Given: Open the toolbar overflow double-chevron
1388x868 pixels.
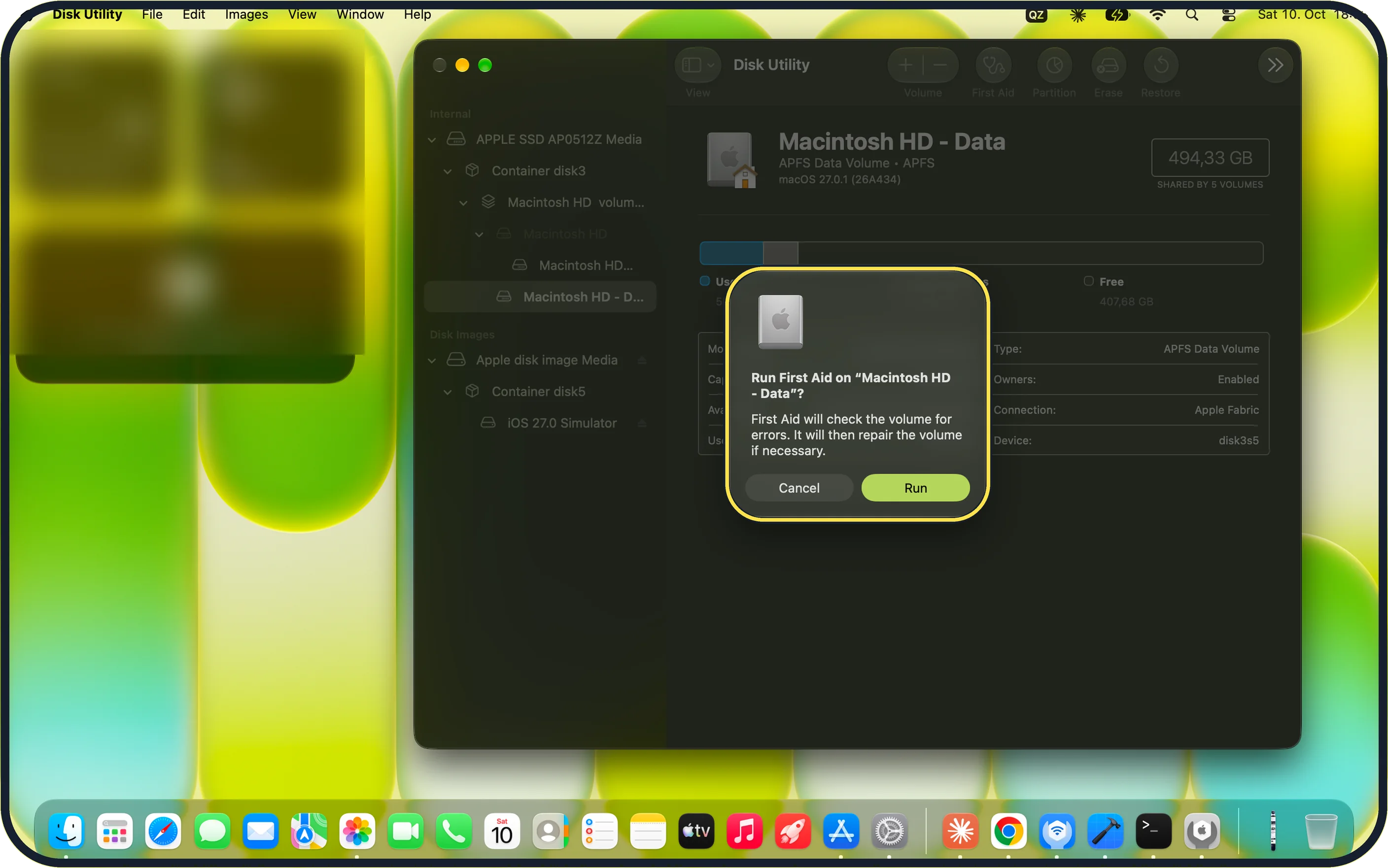Looking at the screenshot, I should click(1275, 66).
